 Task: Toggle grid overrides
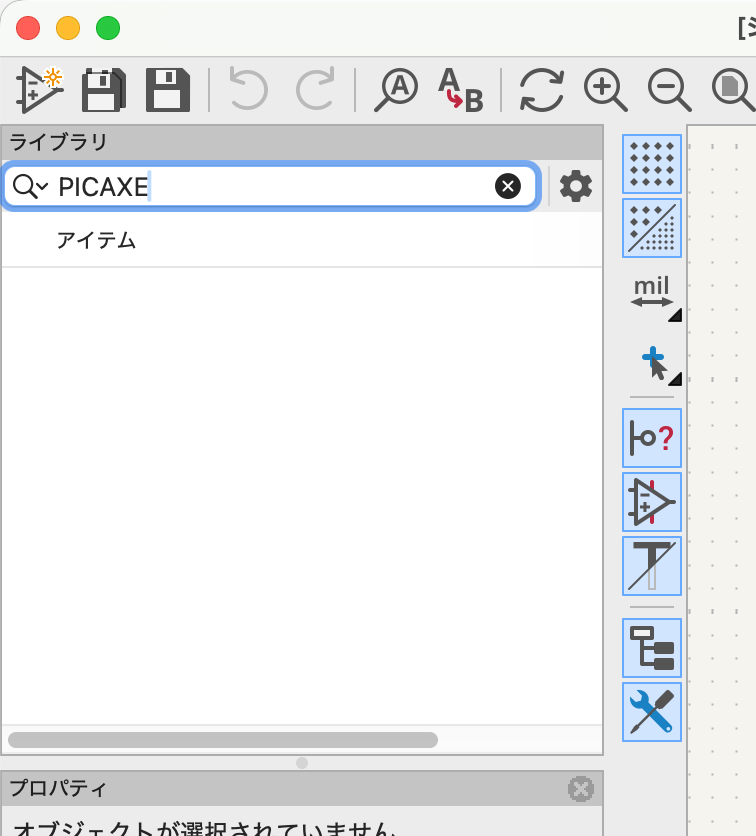click(x=652, y=228)
